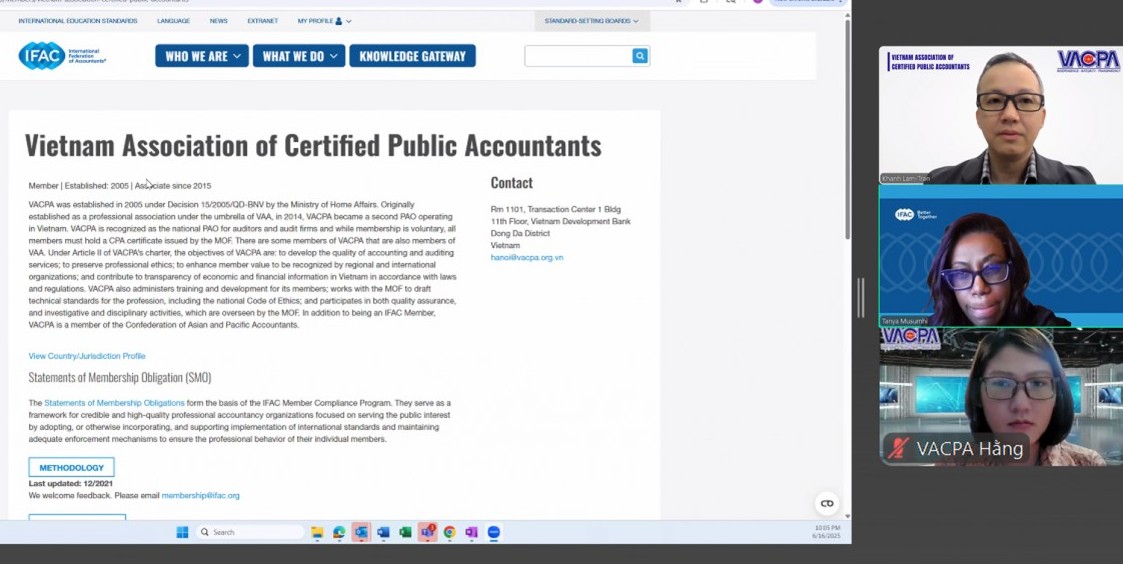Click the 'Last updated: 12/2021' text
The height and width of the screenshot is (564, 1123).
(70, 484)
